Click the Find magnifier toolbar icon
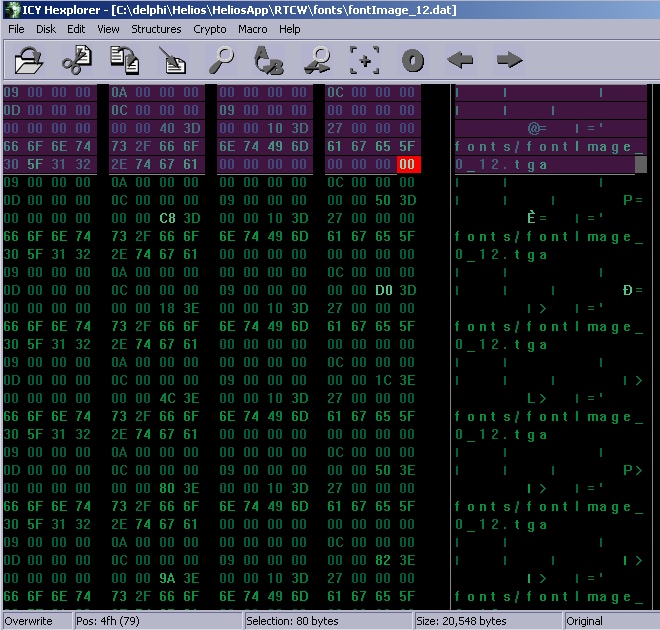This screenshot has height=630, width=660. coord(221,61)
